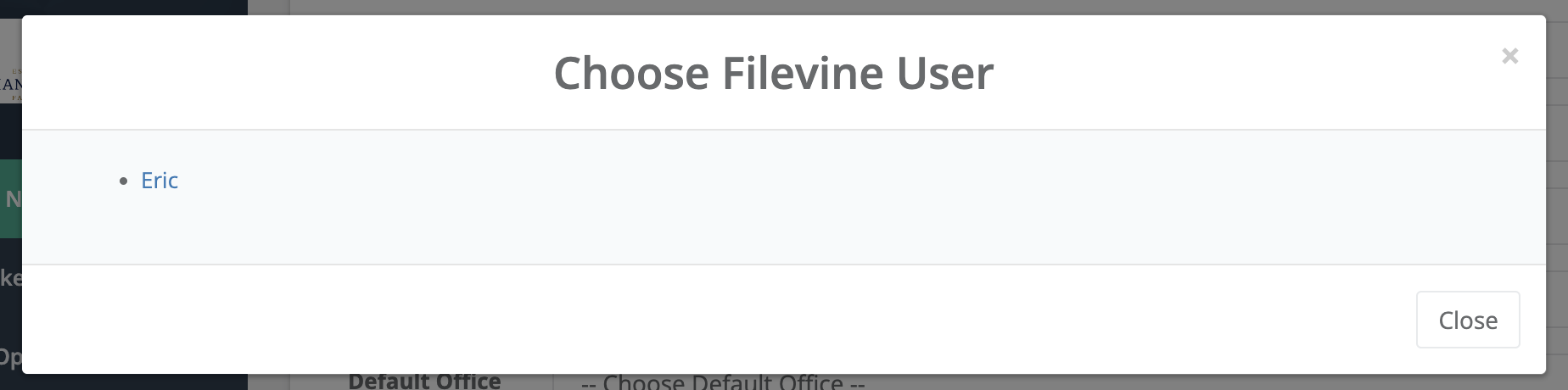Click blank header space left of the title
The image size is (1568, 390).
[x=288, y=73]
